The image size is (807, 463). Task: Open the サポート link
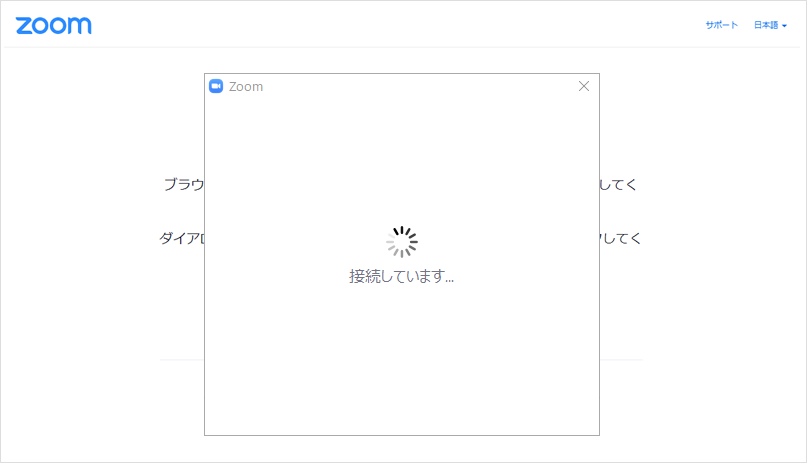tap(722, 25)
